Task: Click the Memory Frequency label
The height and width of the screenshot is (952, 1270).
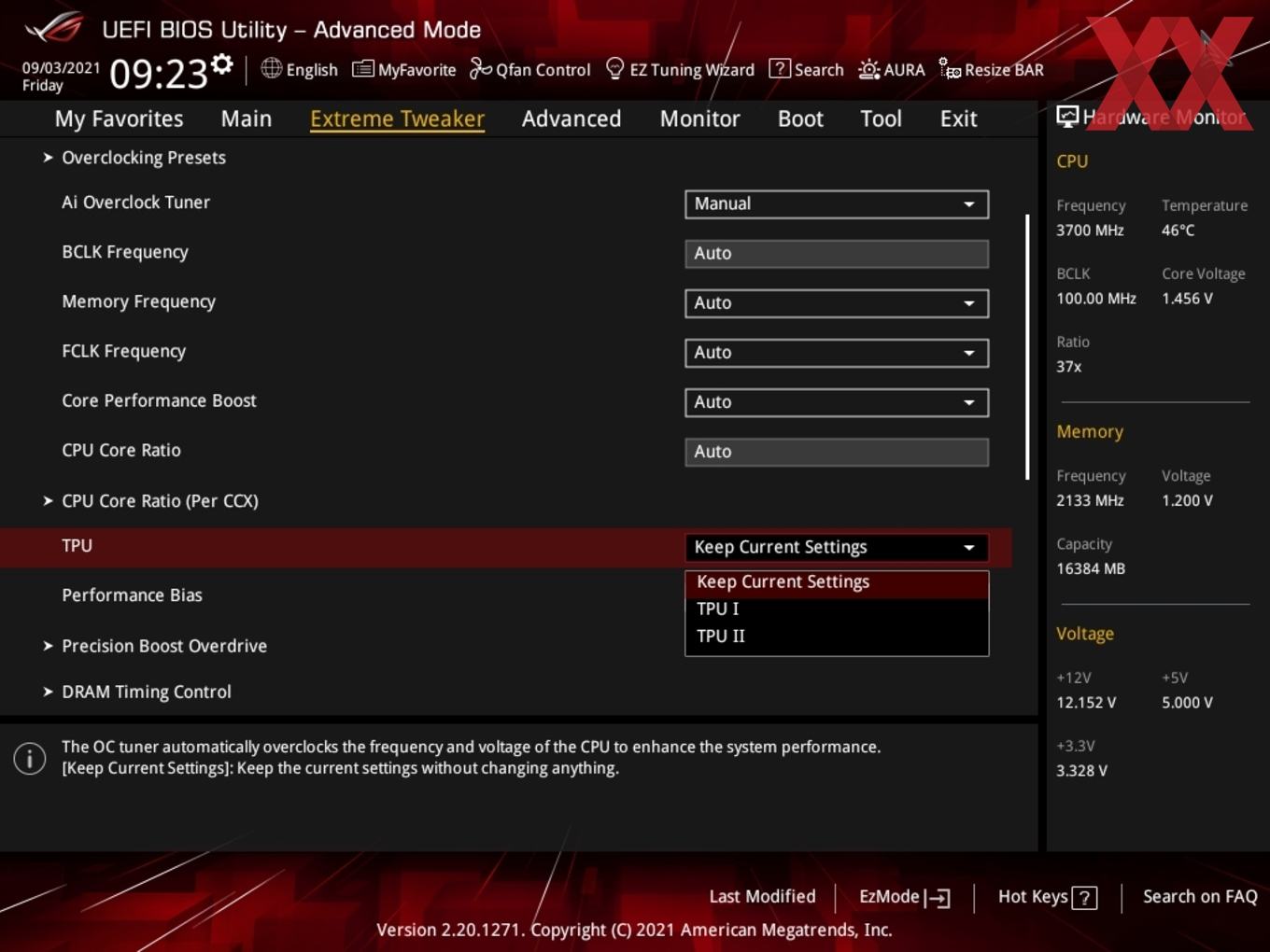Action: [x=138, y=301]
